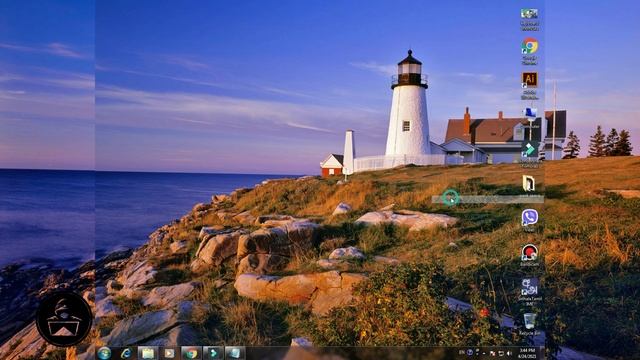The height and width of the screenshot is (360, 640).
Task: Open the volume speaker tray icon
Action: 509,353
